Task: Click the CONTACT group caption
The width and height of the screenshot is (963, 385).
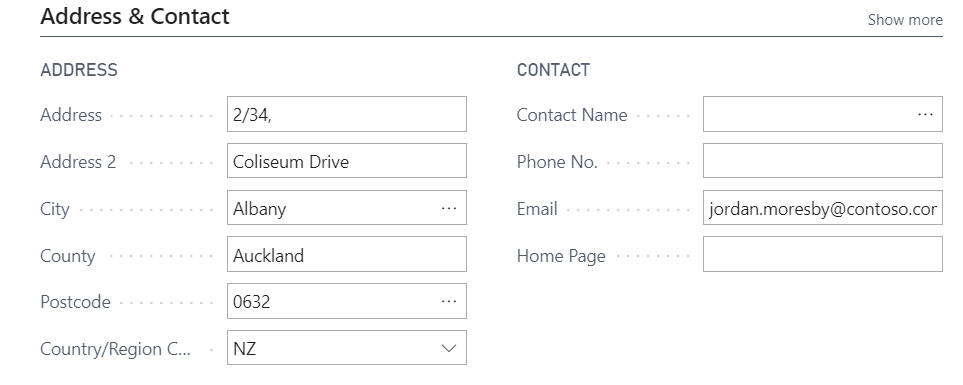Action: [553, 70]
